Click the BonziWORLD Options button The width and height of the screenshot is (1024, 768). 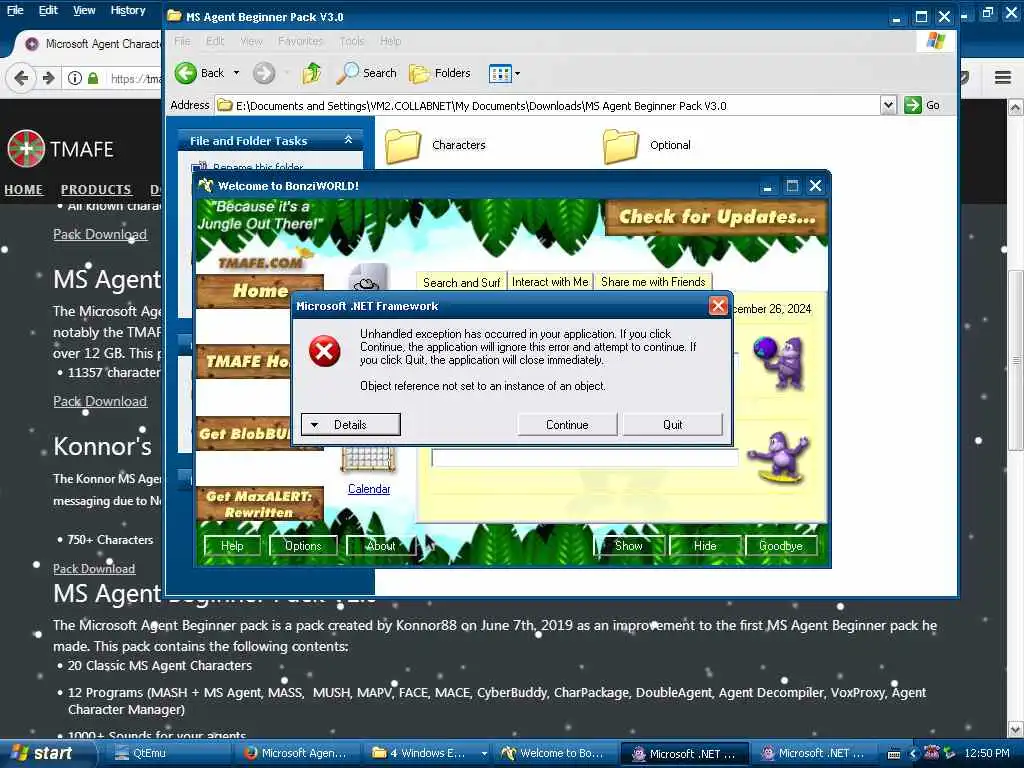(x=303, y=545)
